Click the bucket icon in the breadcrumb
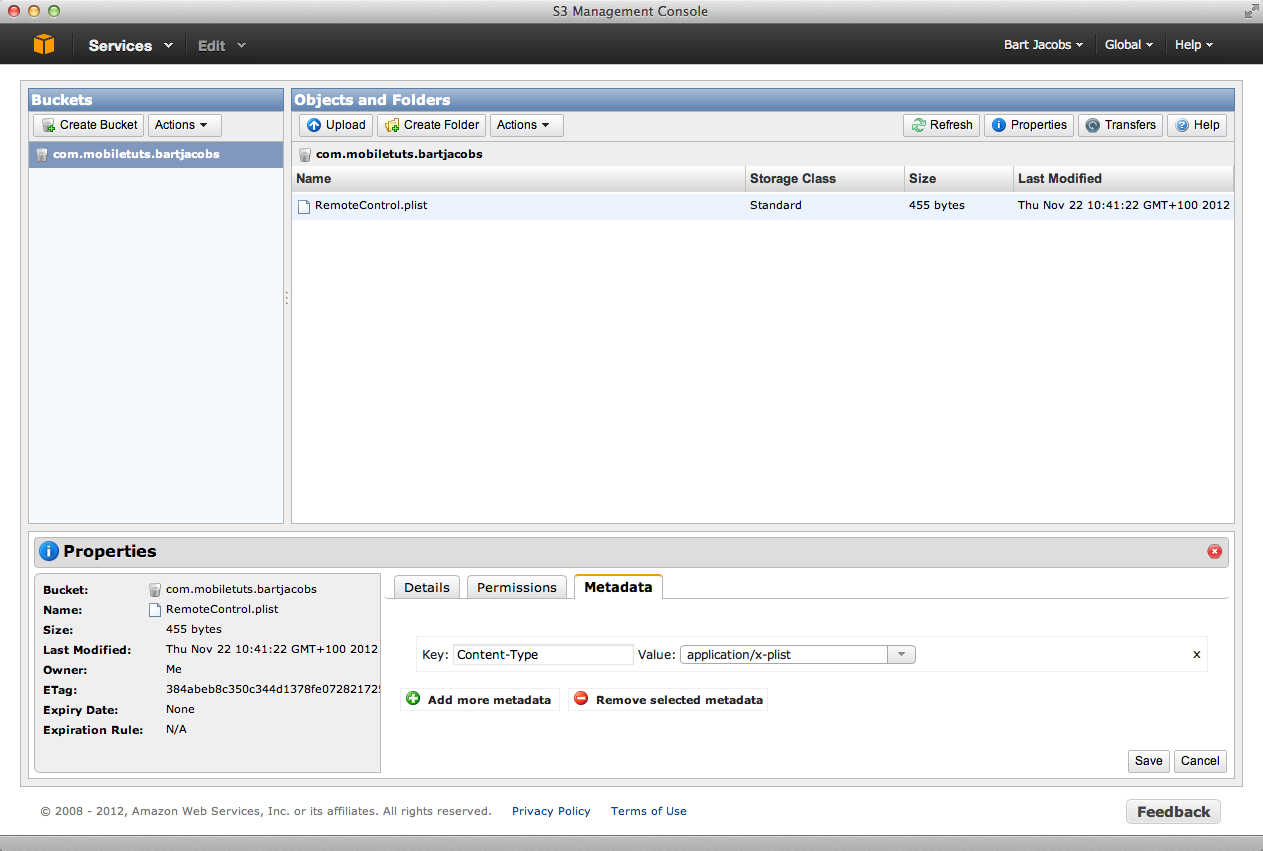Screen dimensions: 1263x851 click(x=305, y=155)
